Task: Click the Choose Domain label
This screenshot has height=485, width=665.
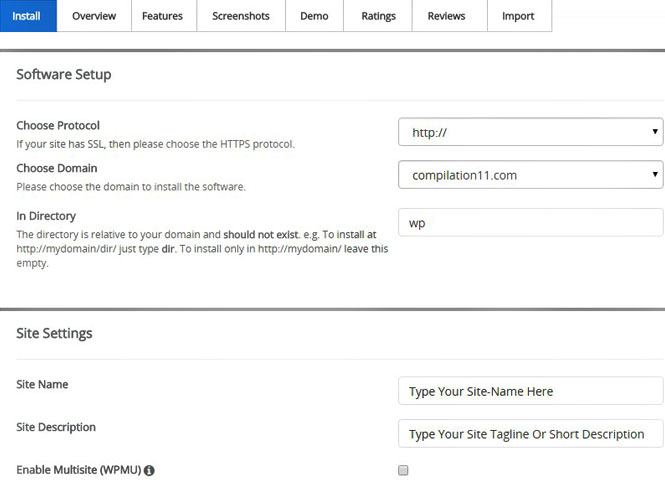Action: point(56,169)
